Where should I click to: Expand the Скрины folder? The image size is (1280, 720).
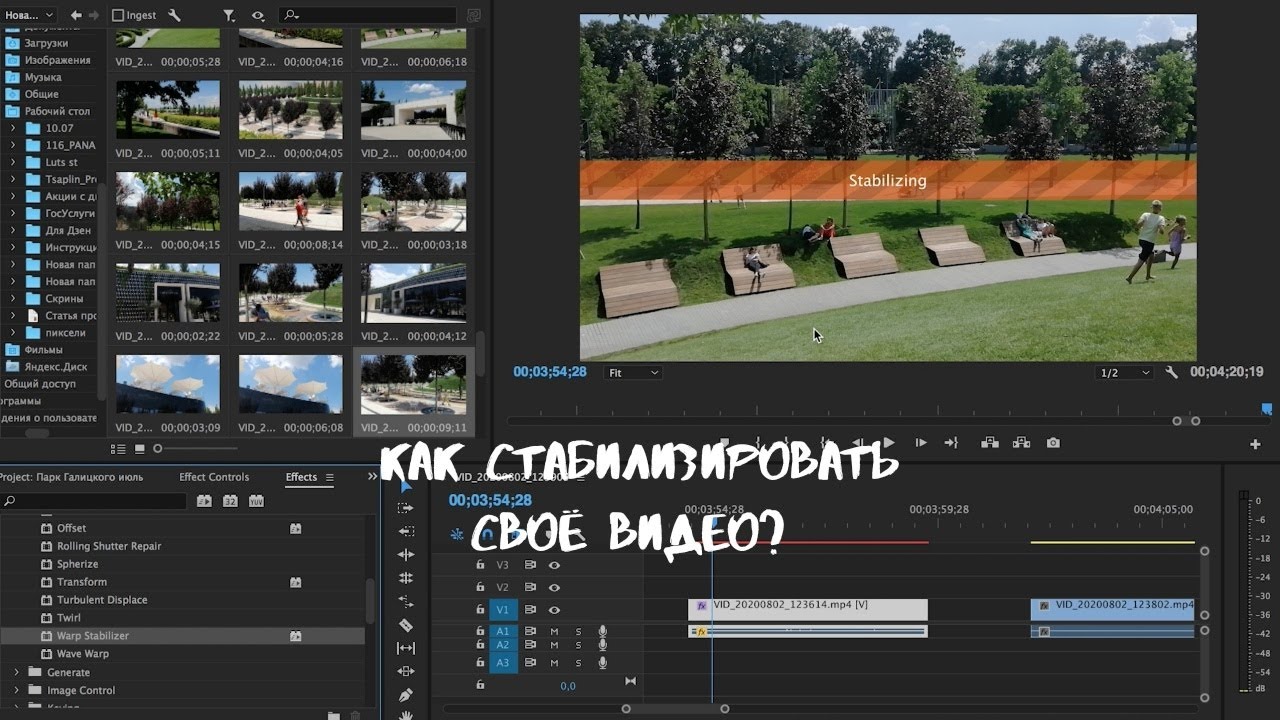tap(13, 298)
